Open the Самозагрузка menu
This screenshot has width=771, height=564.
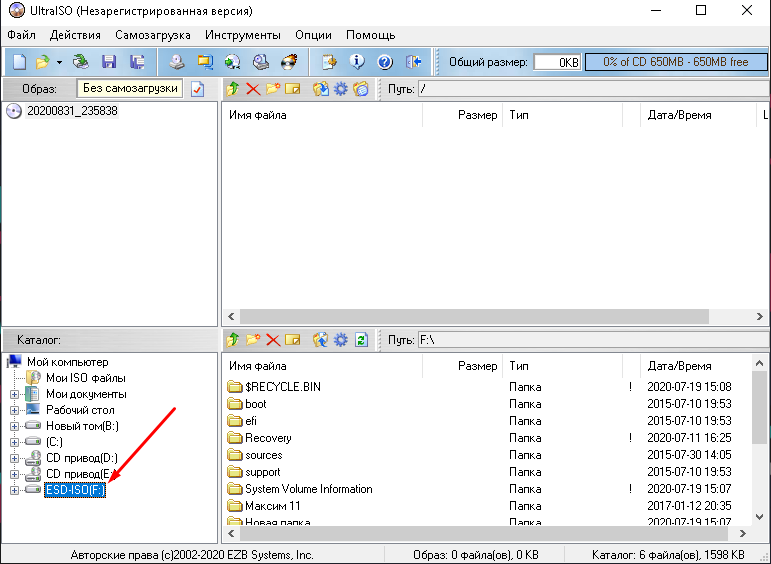[x=153, y=35]
